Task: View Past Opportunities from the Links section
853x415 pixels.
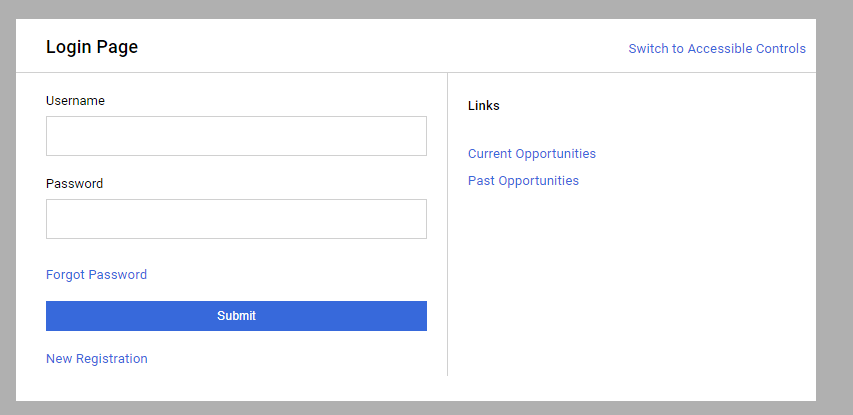Action: coord(523,181)
